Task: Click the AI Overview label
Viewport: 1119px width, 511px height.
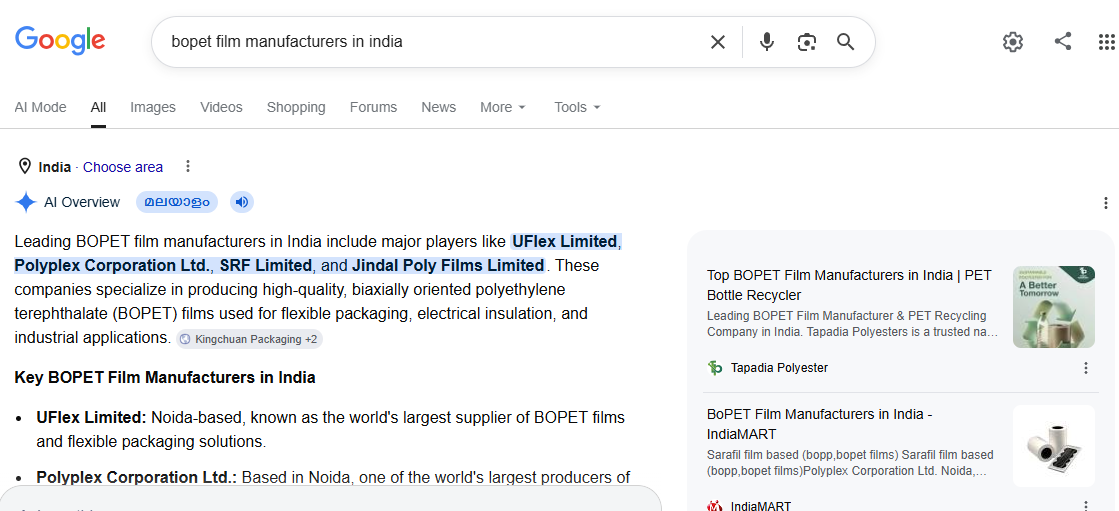Action: click(x=82, y=203)
